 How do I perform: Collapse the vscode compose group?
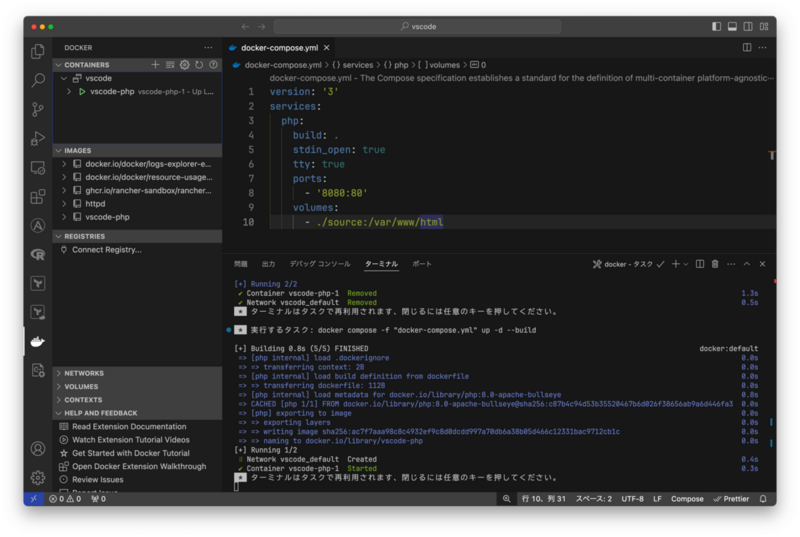click(64, 78)
